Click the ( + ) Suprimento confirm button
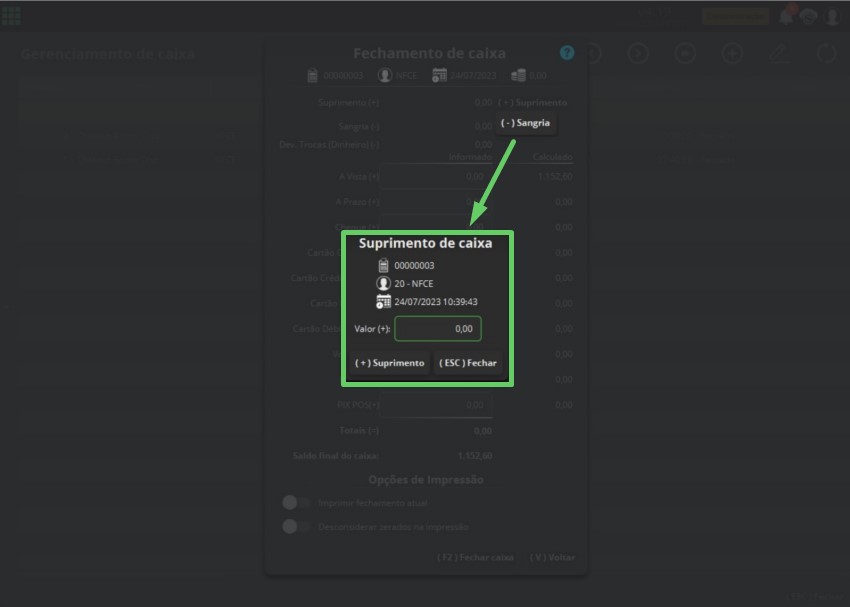850x607 pixels. (x=390, y=363)
